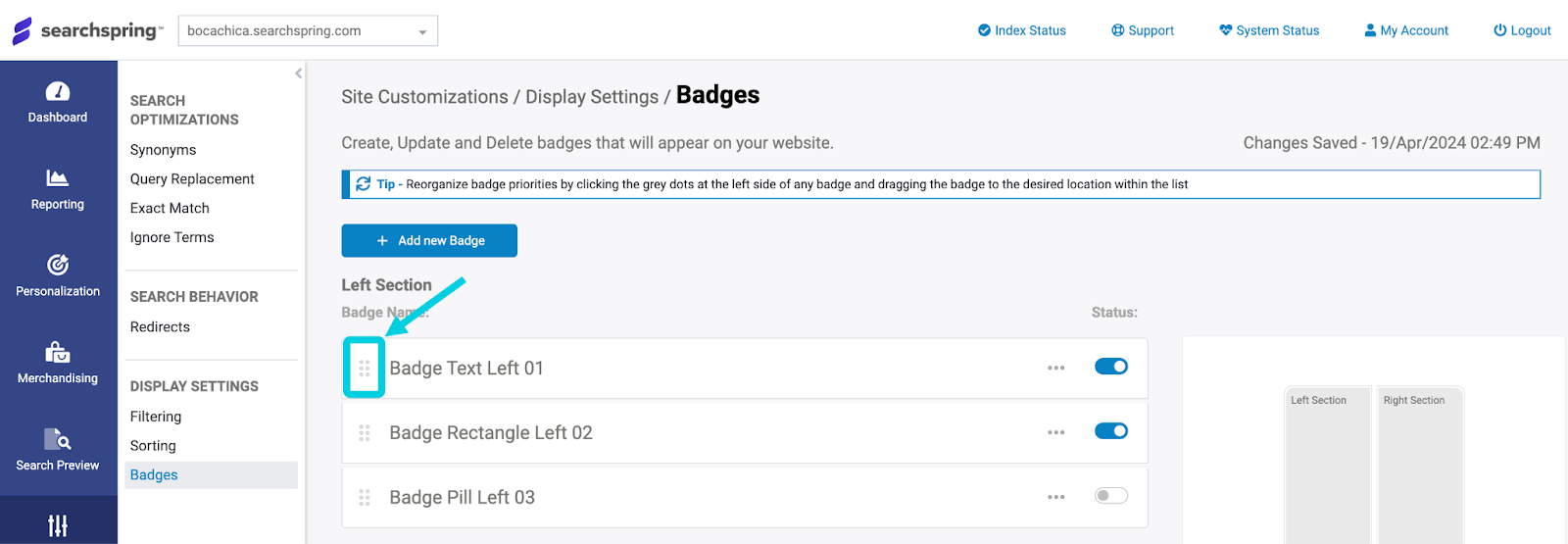1568x544 pixels.
Task: Go to Synonyms in Search Optimizations
Action: pyautogui.click(x=163, y=150)
